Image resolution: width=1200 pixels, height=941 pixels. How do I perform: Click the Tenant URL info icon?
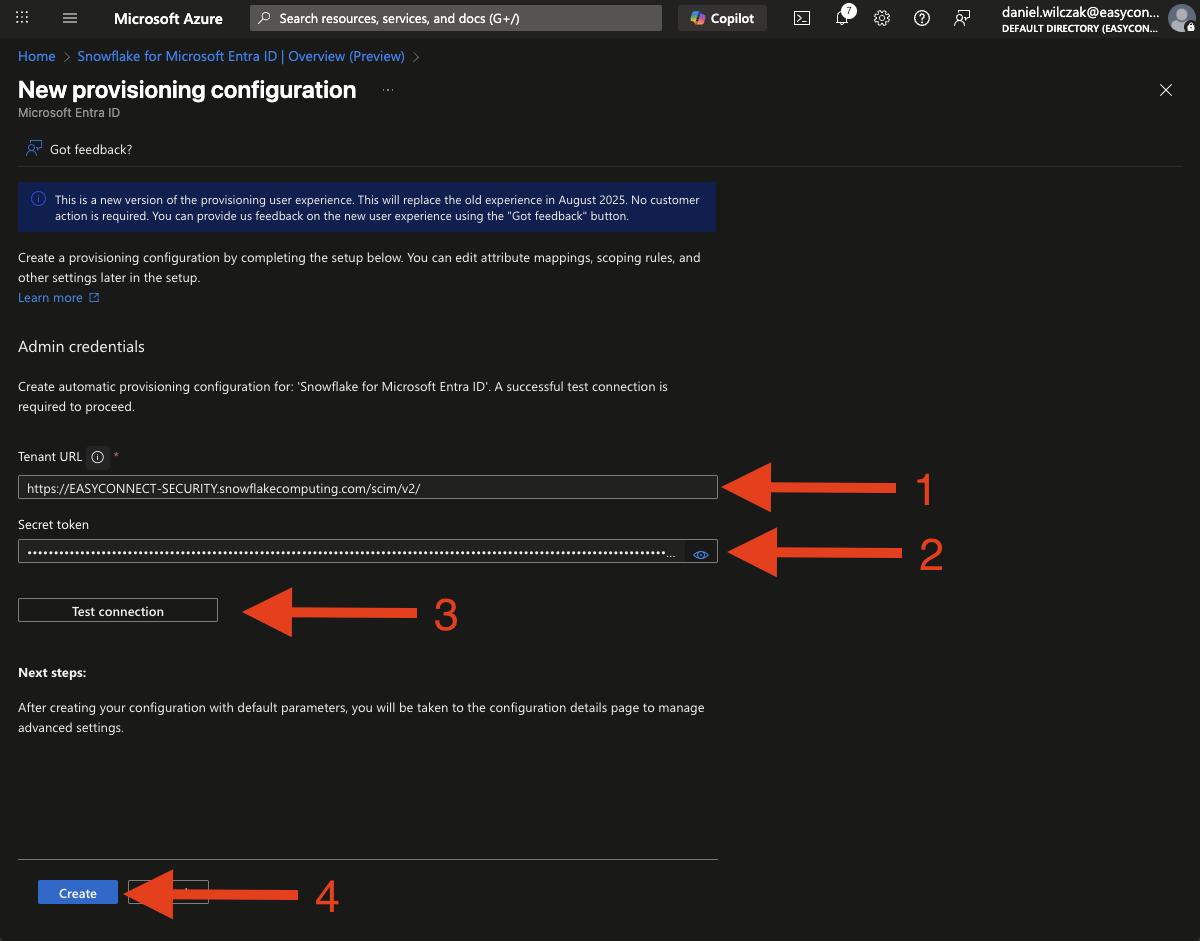[98, 457]
